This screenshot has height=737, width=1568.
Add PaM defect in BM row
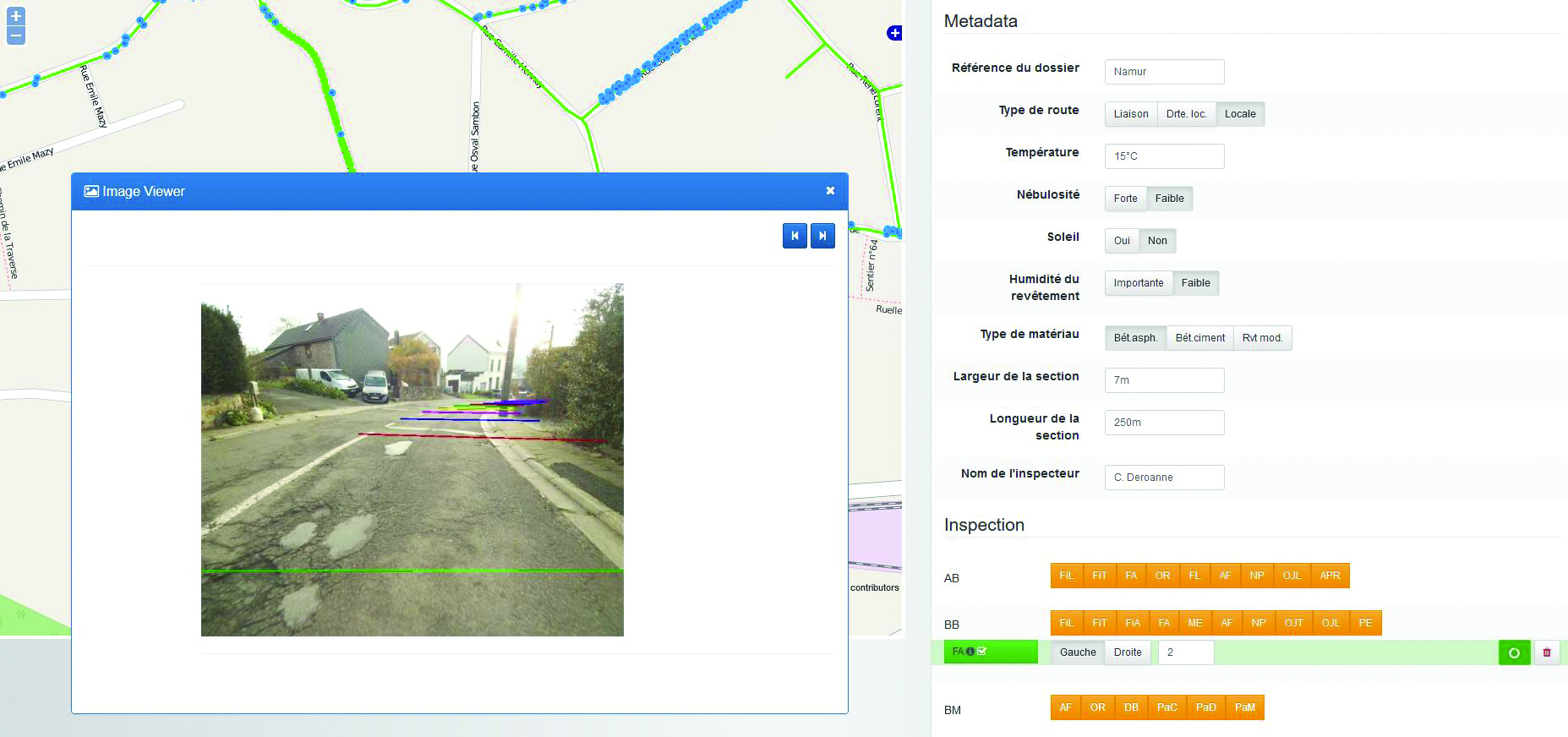[1245, 707]
